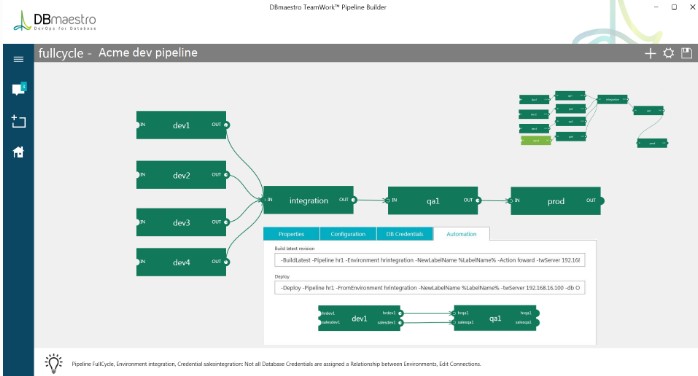
Task: Select the dev3 environment node
Action: tap(181, 222)
